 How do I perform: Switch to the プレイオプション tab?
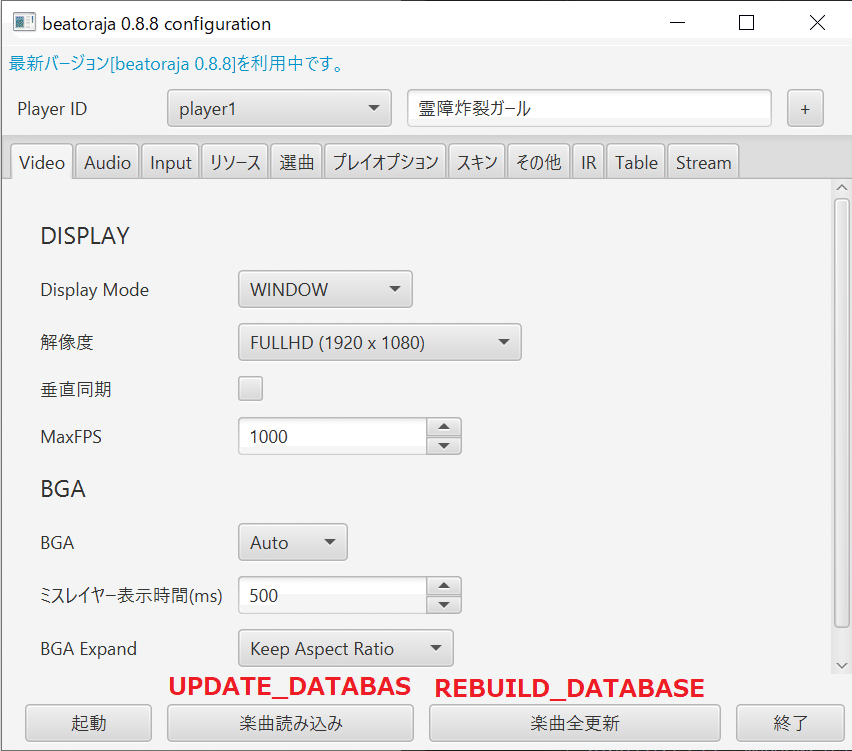click(385, 161)
